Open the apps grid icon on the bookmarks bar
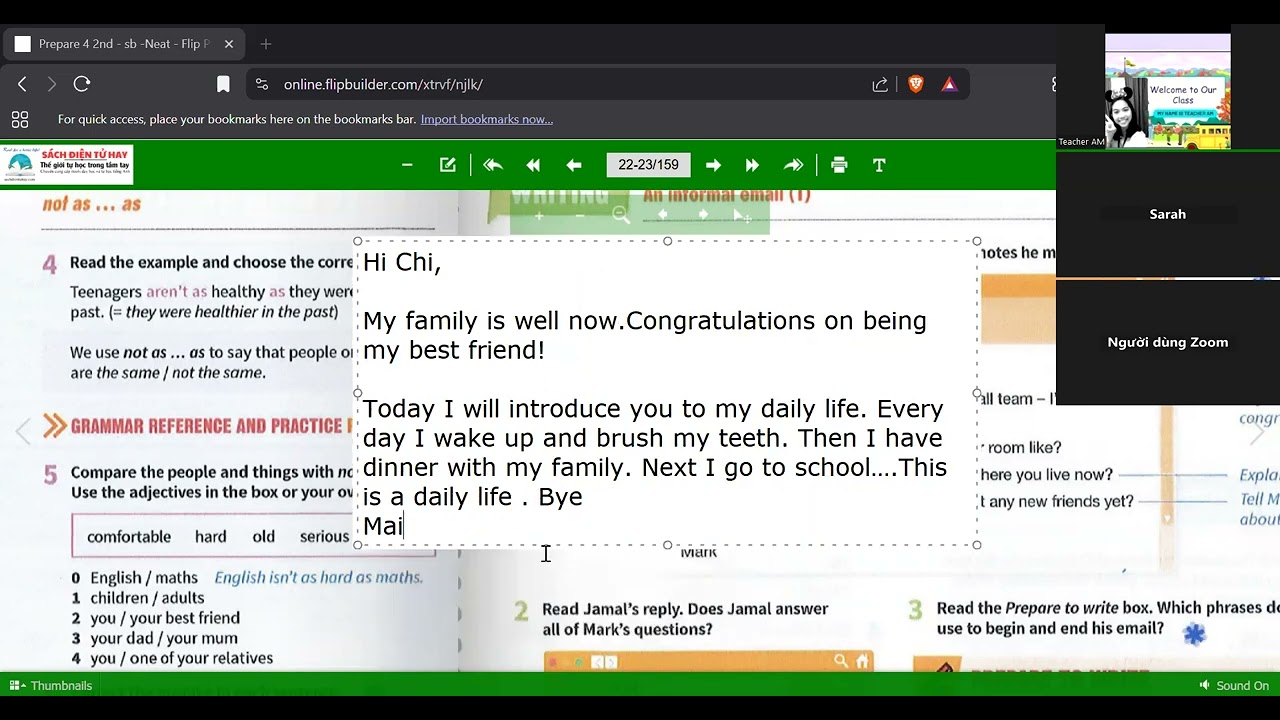 pos(20,120)
